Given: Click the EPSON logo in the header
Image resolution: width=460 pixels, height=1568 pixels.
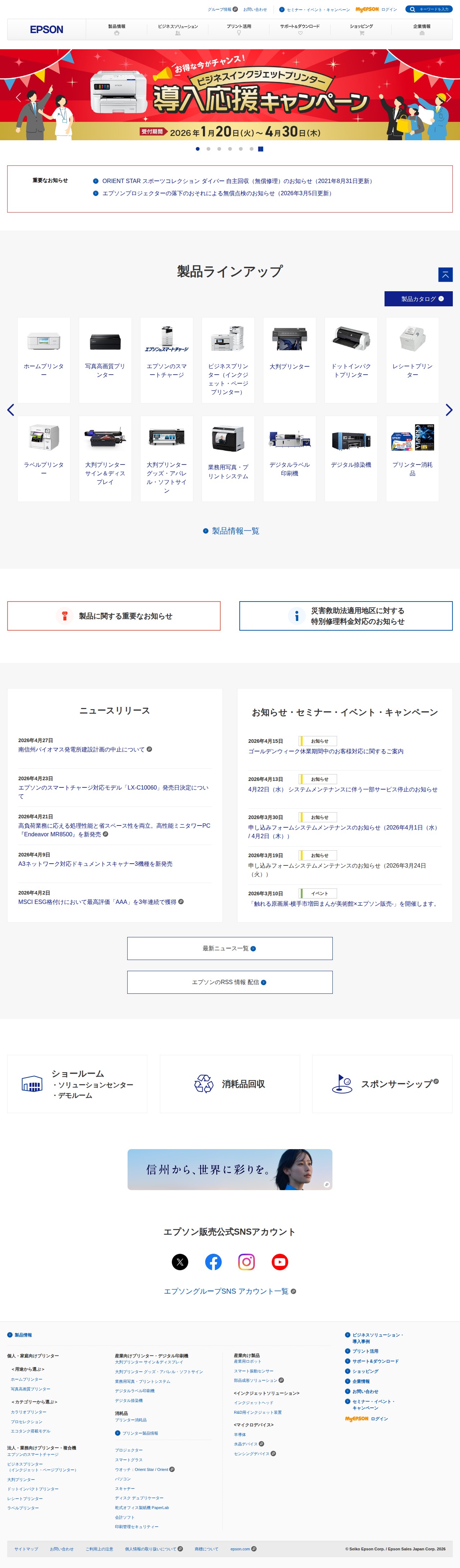Looking at the screenshot, I should (x=47, y=29).
